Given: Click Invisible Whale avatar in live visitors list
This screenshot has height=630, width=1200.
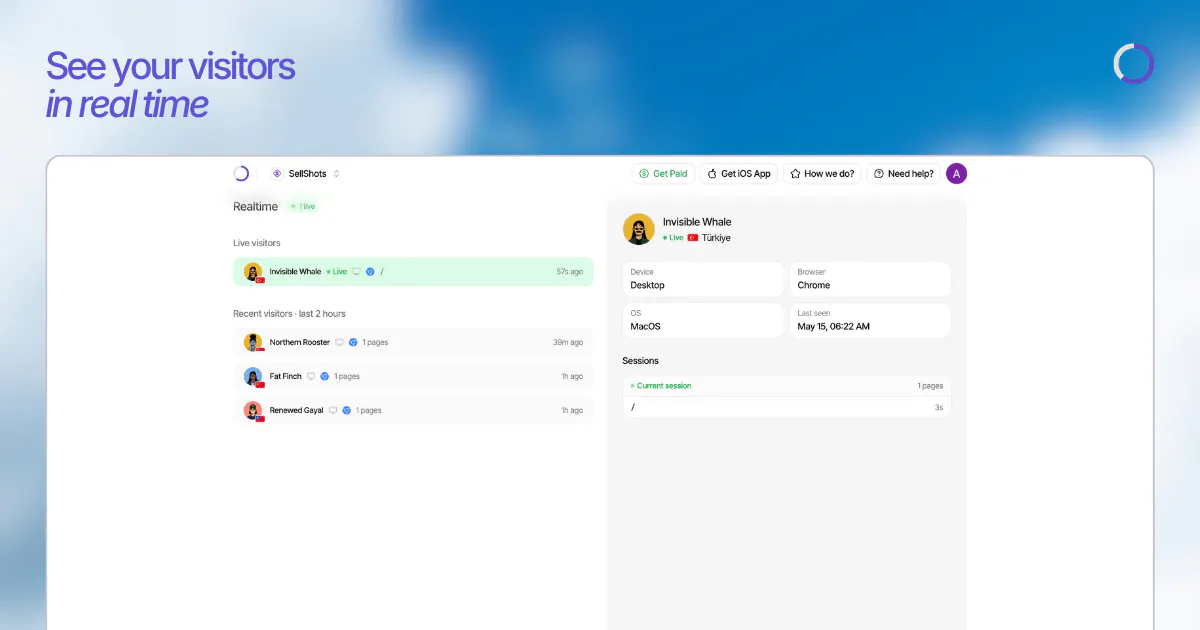Looking at the screenshot, I should pyautogui.click(x=253, y=271).
